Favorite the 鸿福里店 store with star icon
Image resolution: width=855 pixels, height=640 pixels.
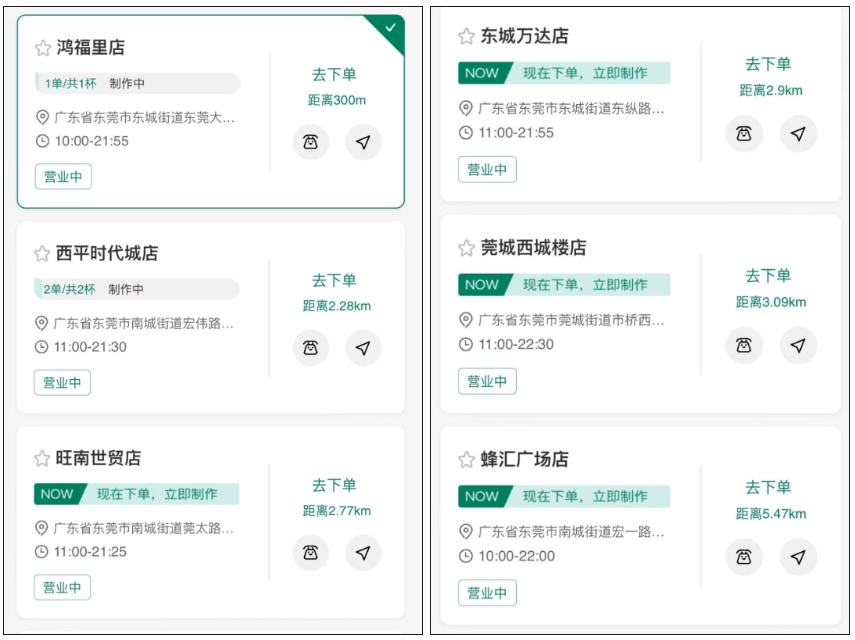43,48
